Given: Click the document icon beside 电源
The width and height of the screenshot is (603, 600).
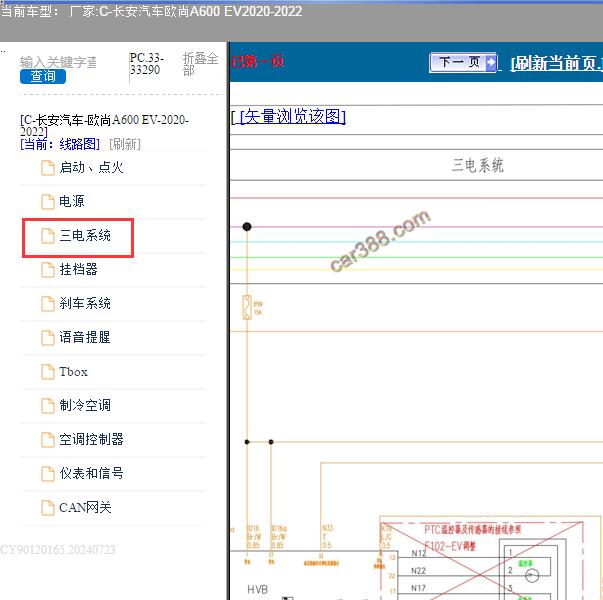Looking at the screenshot, I should (x=48, y=202).
